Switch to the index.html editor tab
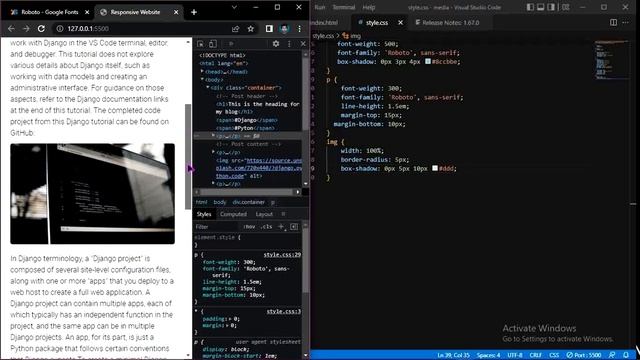This screenshot has width=640, height=360. pos(325,23)
